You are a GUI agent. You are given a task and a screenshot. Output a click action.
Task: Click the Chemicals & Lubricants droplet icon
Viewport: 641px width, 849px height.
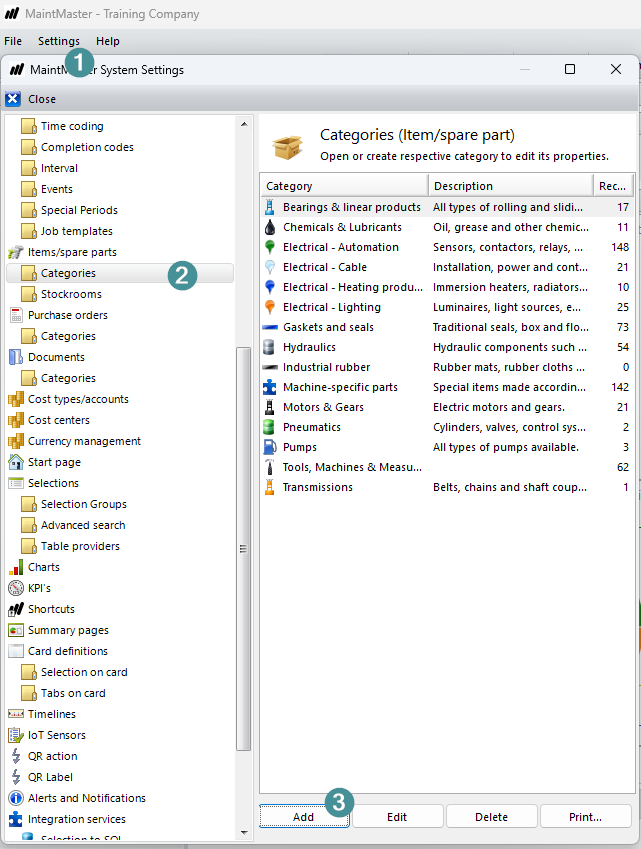point(270,227)
